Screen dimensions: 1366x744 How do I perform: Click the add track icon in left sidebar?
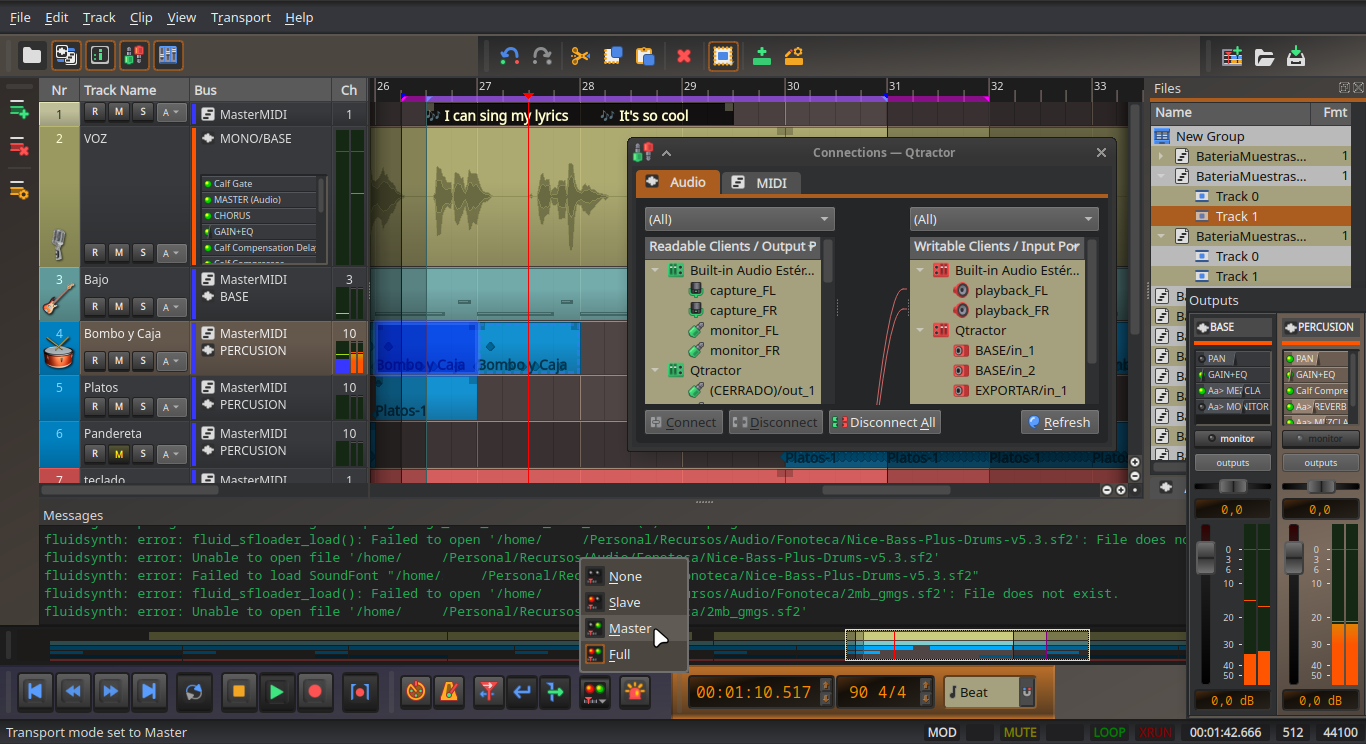point(19,110)
